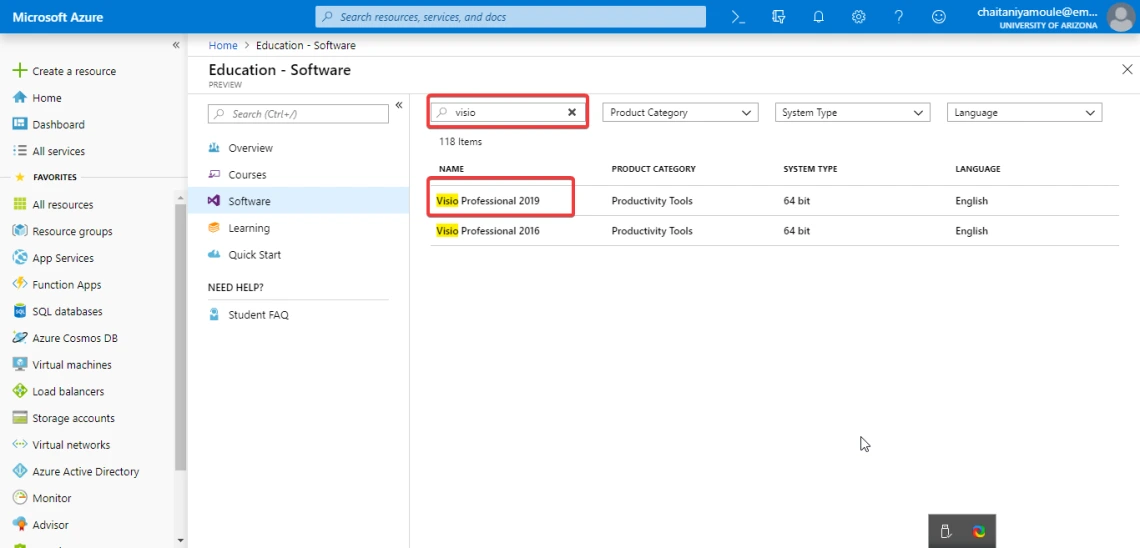Click the Home breadcrumb link

(x=223, y=45)
